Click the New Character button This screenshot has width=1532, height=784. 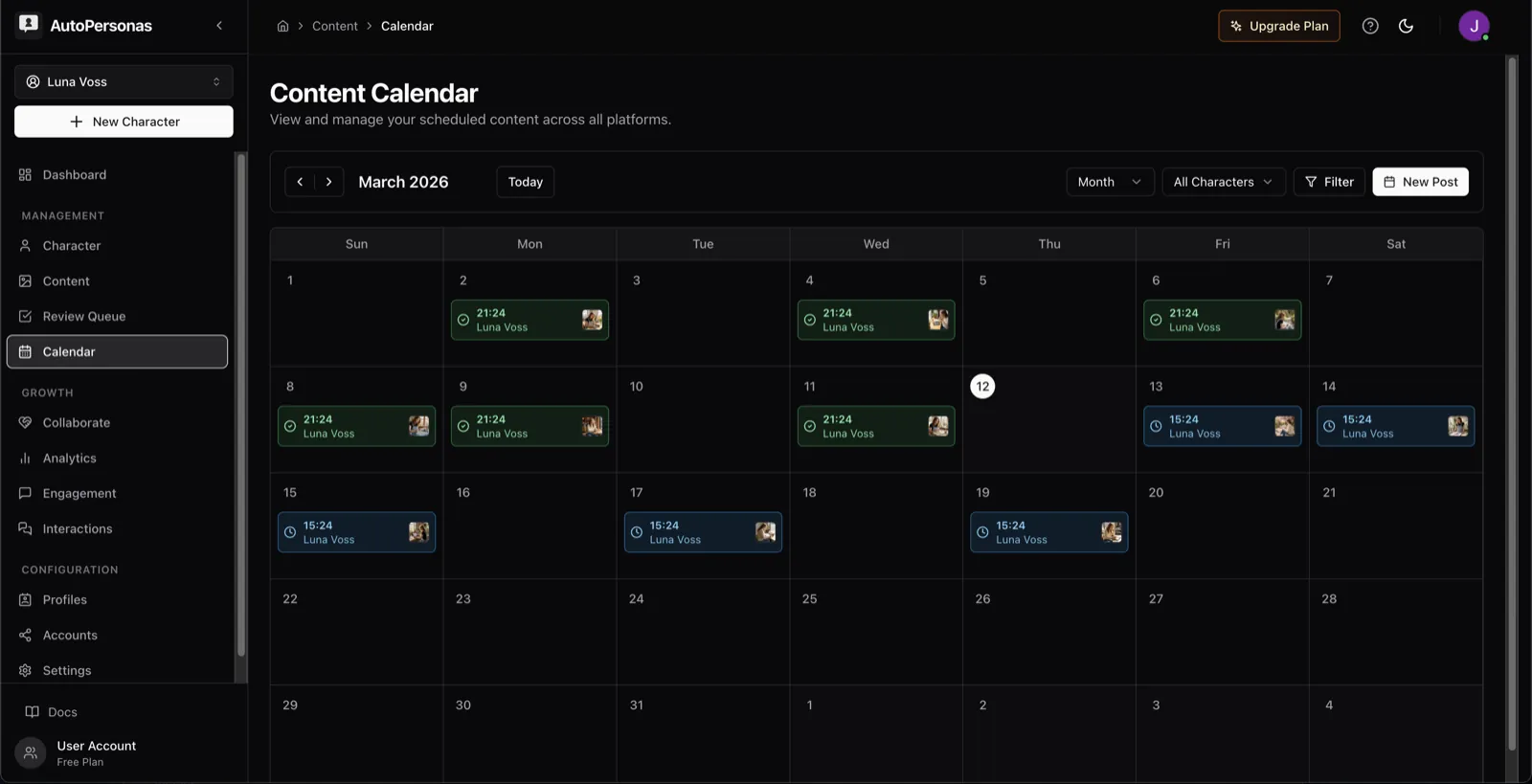tap(124, 122)
